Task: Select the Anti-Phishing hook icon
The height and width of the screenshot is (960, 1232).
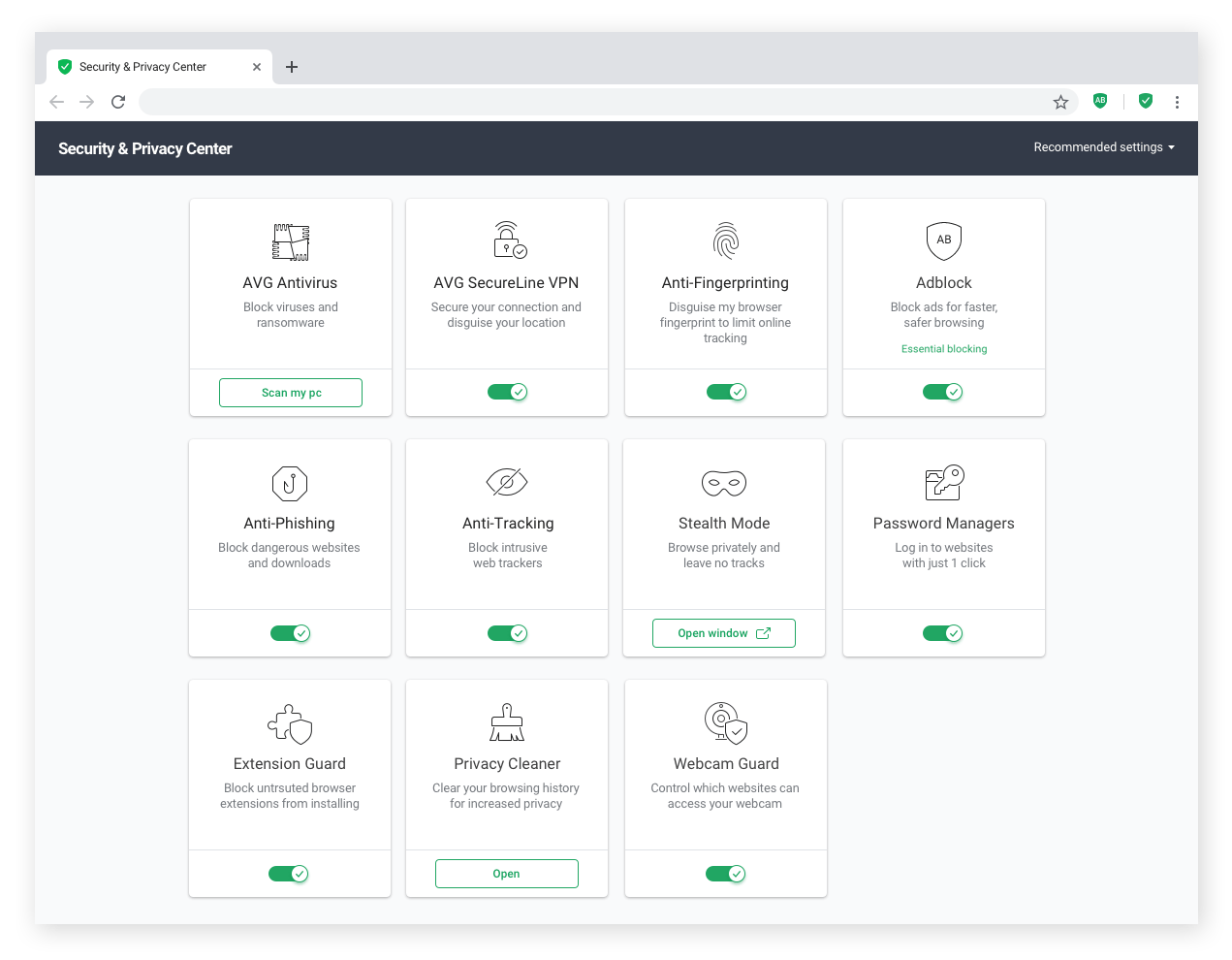Action: point(290,482)
